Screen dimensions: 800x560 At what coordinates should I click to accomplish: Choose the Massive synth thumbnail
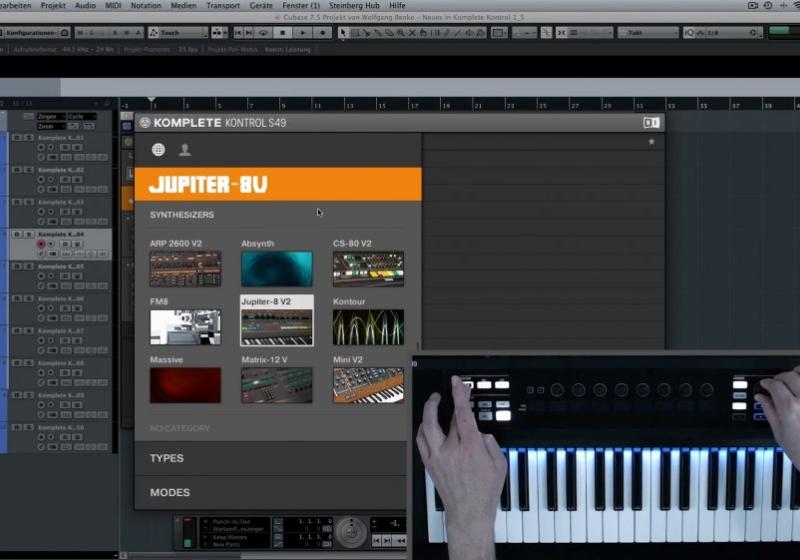coord(185,385)
